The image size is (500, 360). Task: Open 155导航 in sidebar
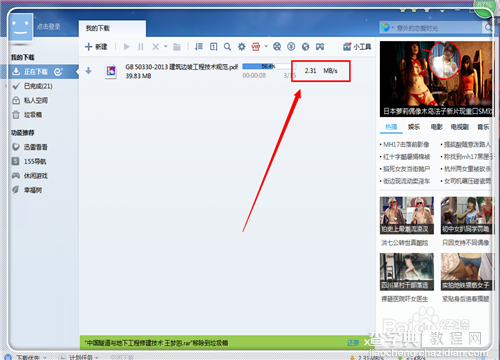(x=35, y=161)
